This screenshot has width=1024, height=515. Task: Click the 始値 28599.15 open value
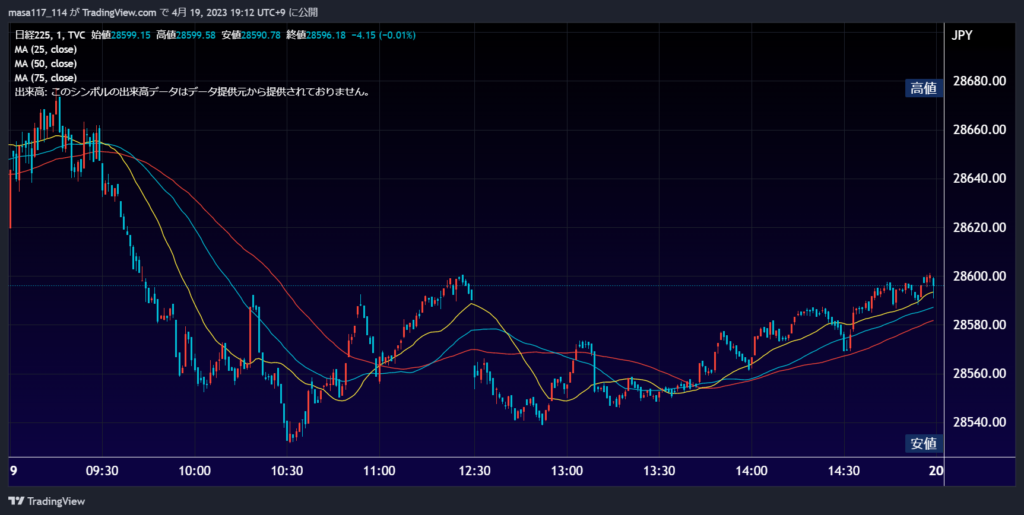(x=121, y=35)
